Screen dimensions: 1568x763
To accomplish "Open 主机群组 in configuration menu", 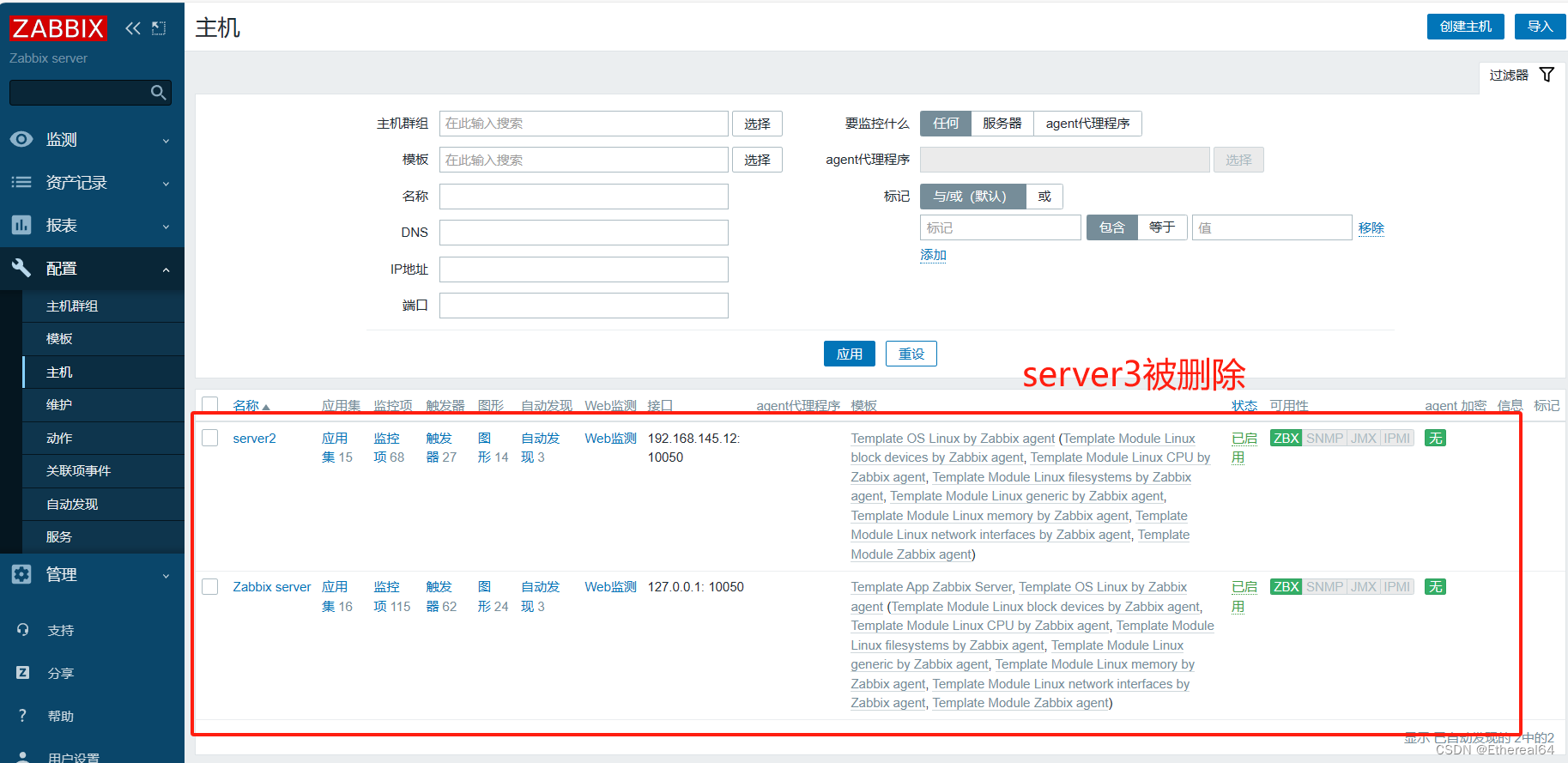I will [72, 306].
